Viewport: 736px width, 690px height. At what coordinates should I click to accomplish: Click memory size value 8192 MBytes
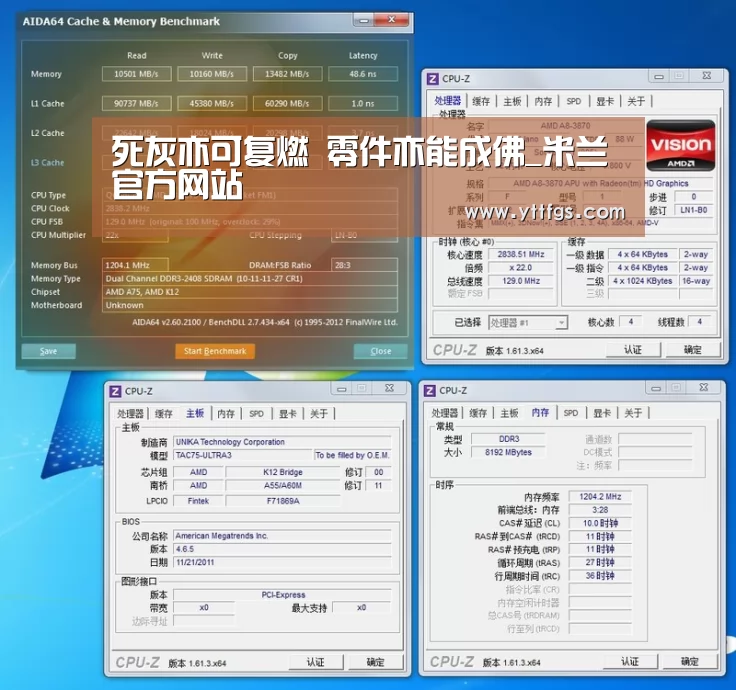point(508,452)
